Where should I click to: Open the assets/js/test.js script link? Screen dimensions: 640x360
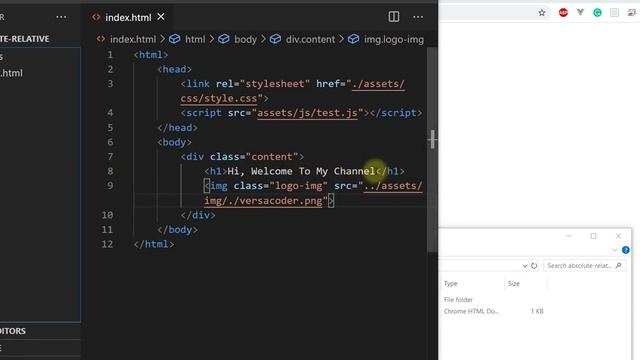click(307, 113)
